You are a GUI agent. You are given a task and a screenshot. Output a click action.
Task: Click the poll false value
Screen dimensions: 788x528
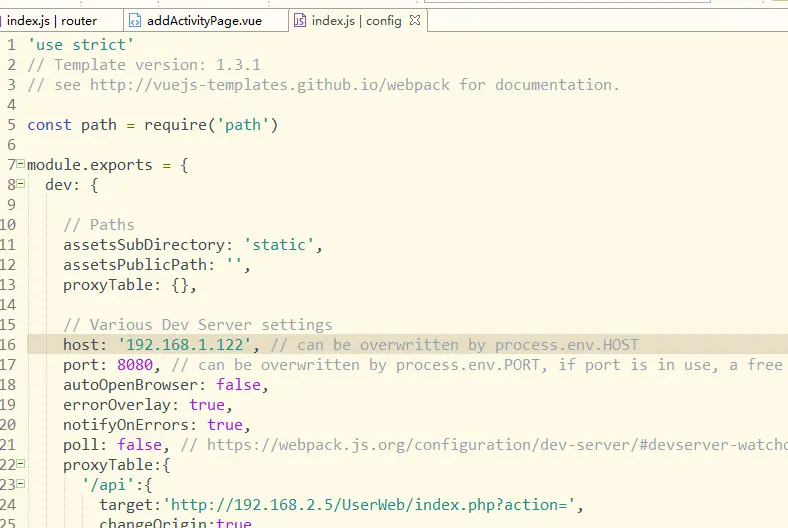(x=139, y=445)
